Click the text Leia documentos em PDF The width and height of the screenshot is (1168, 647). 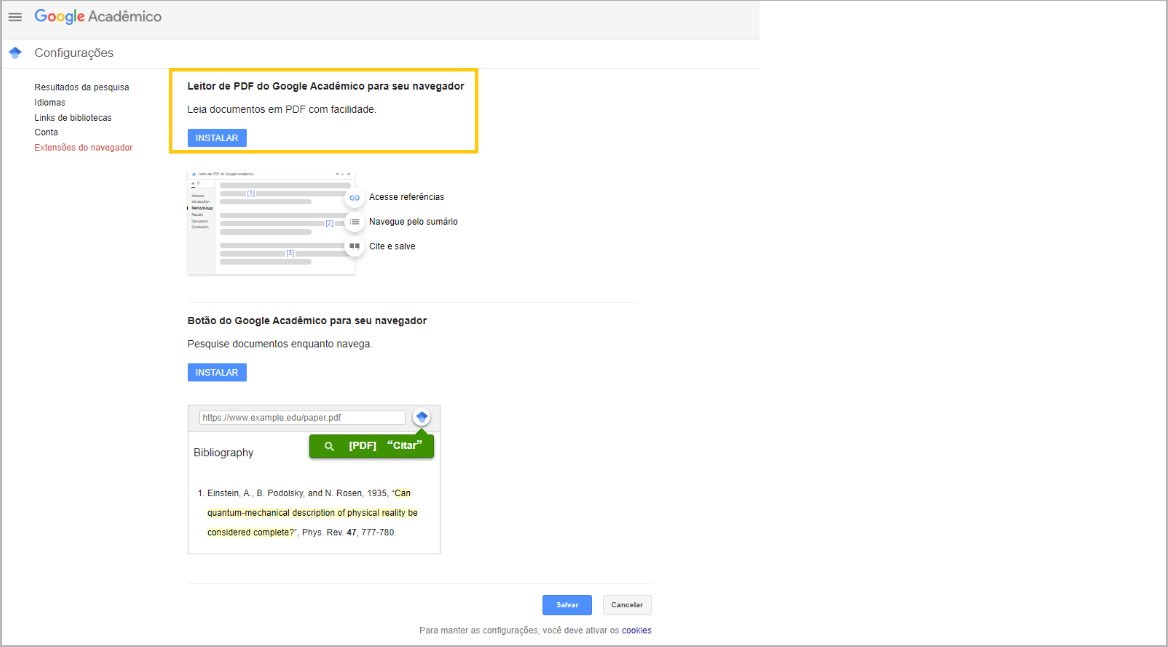(282, 109)
